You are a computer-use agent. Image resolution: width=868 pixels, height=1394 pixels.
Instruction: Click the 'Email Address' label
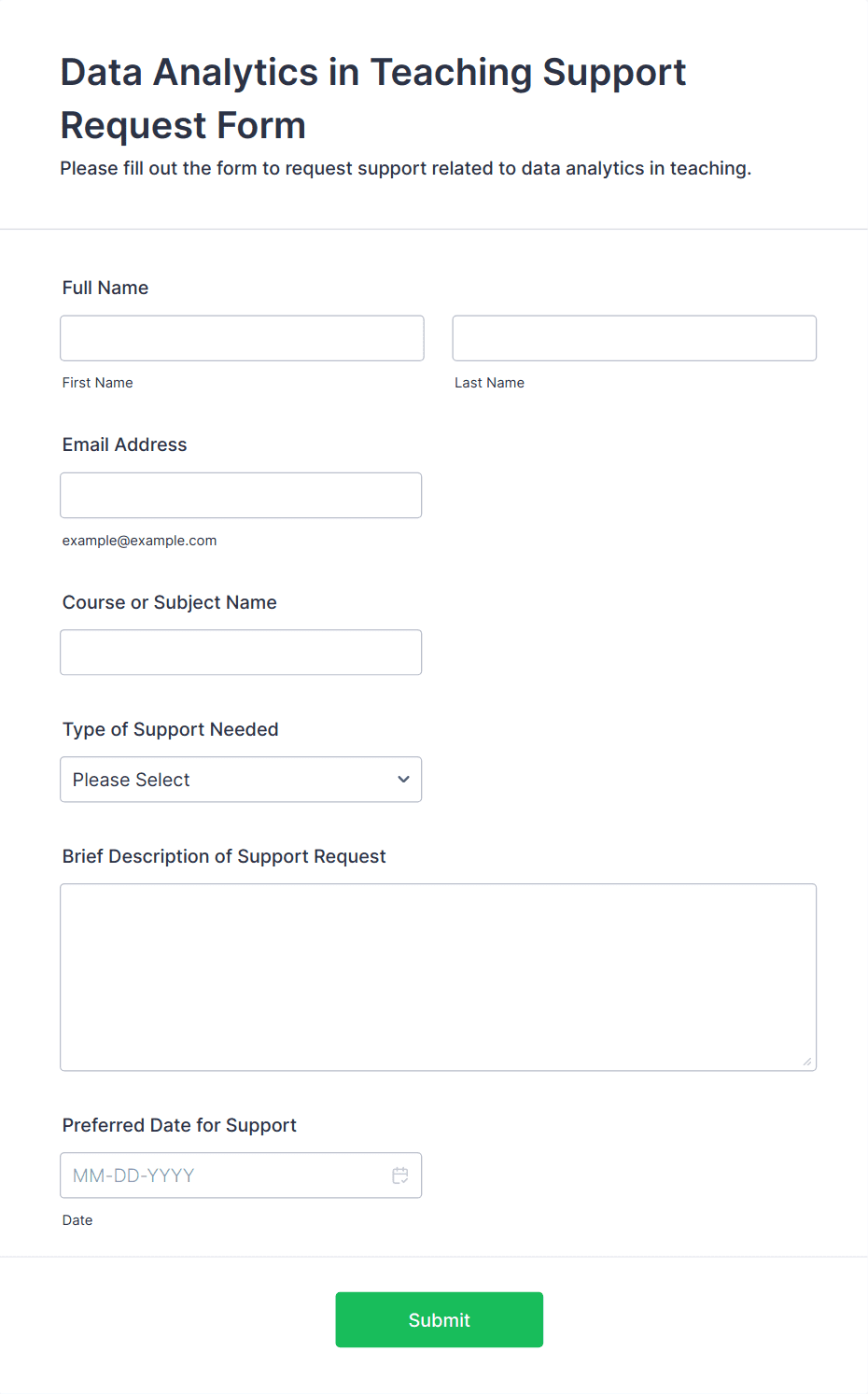pyautogui.click(x=125, y=444)
